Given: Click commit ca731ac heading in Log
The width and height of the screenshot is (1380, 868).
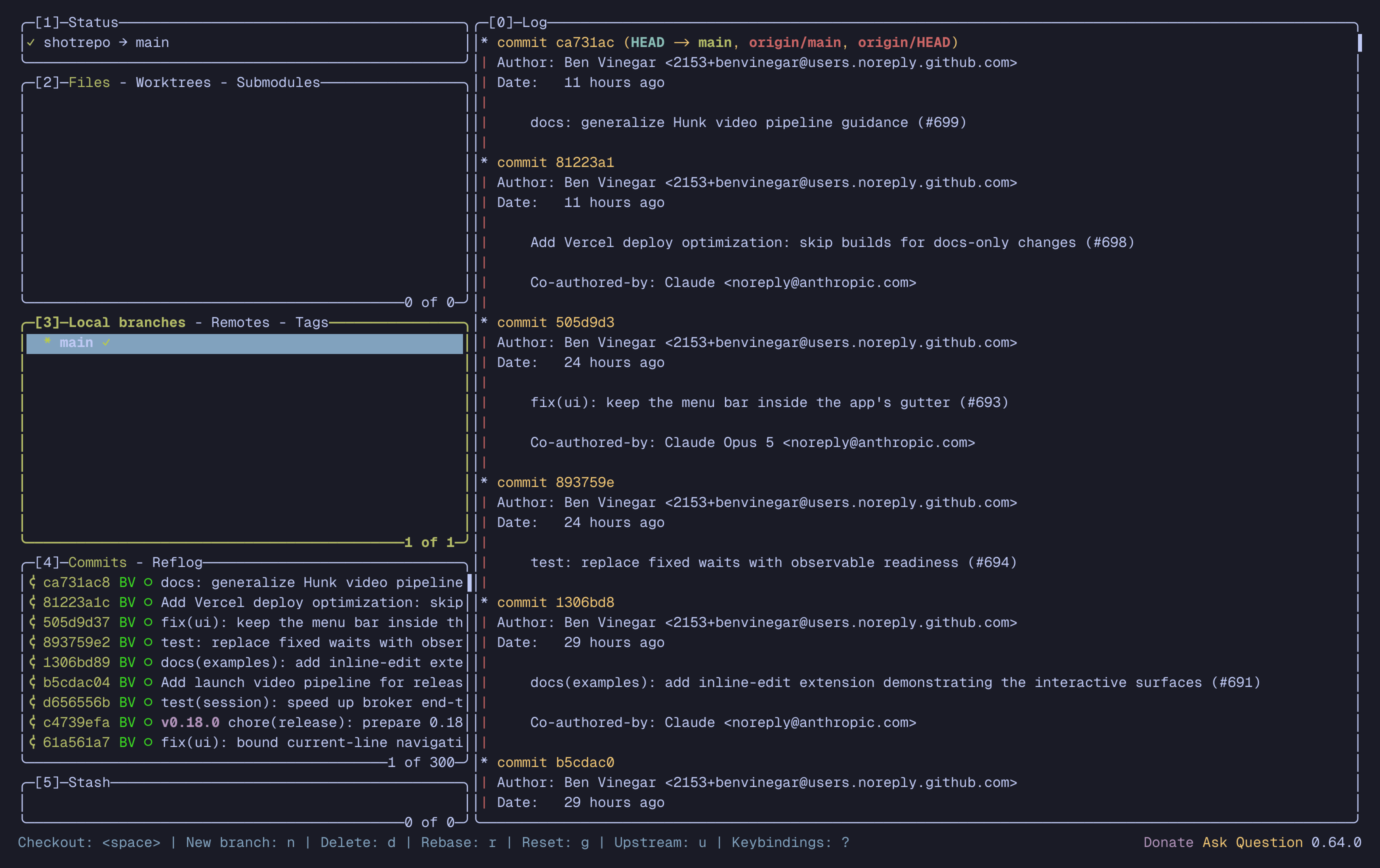Looking at the screenshot, I should pyautogui.click(x=555, y=42).
